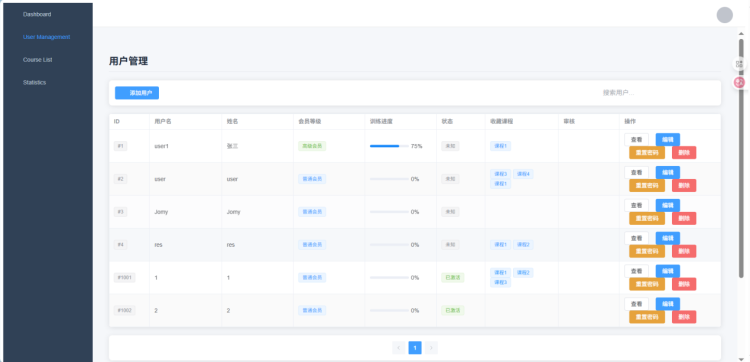This screenshot has height=362, width=750.
Task: Reset password for row #2
Action: [x=647, y=186]
